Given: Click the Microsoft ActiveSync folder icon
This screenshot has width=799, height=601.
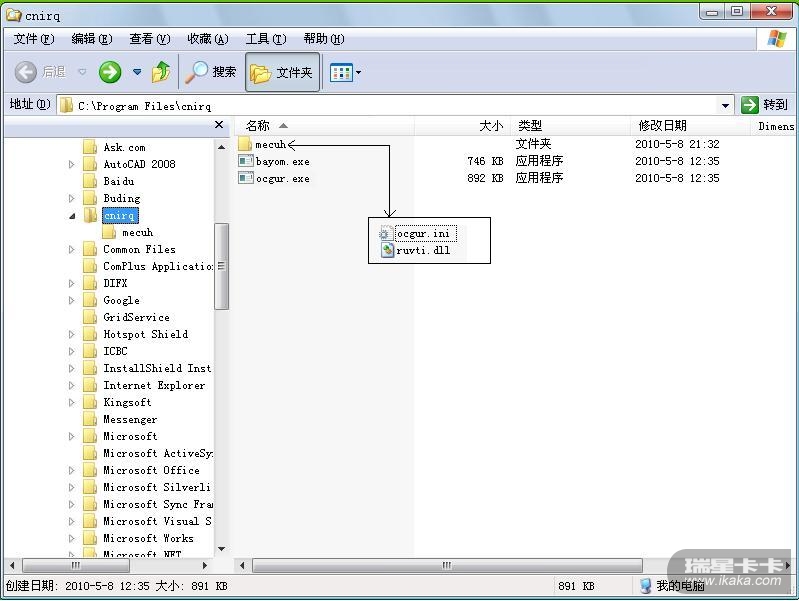Looking at the screenshot, I should [90, 453].
